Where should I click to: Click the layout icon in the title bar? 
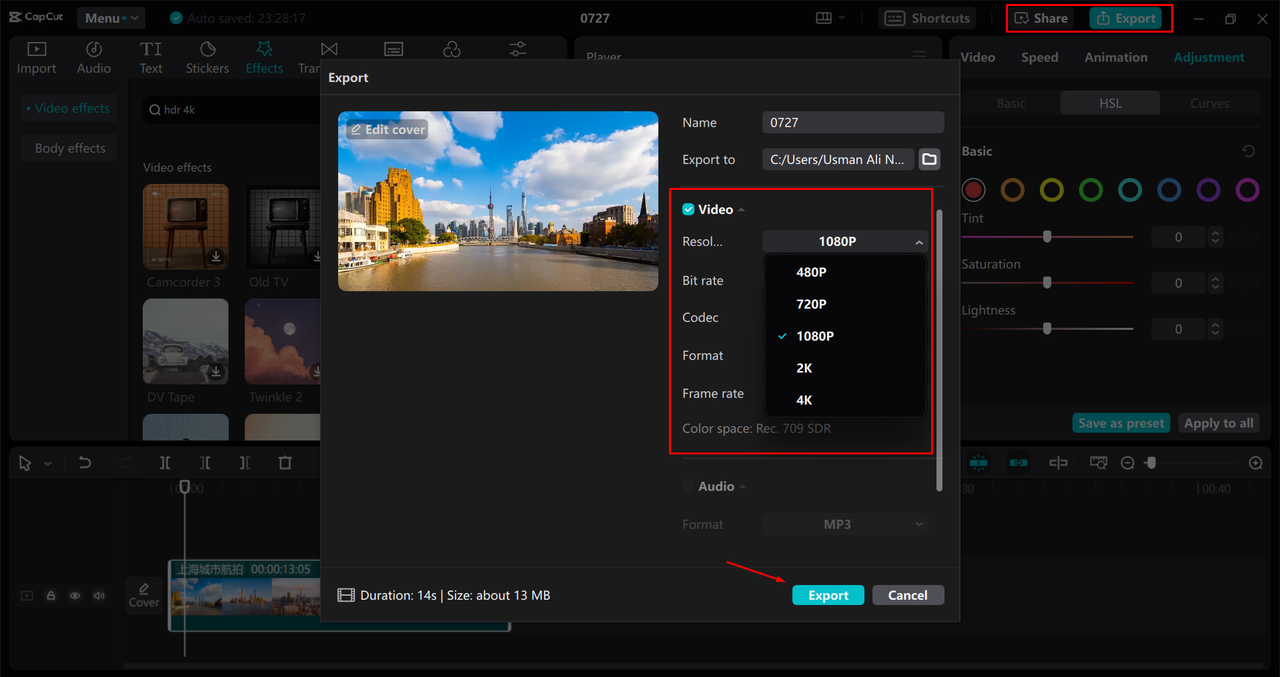click(x=824, y=18)
